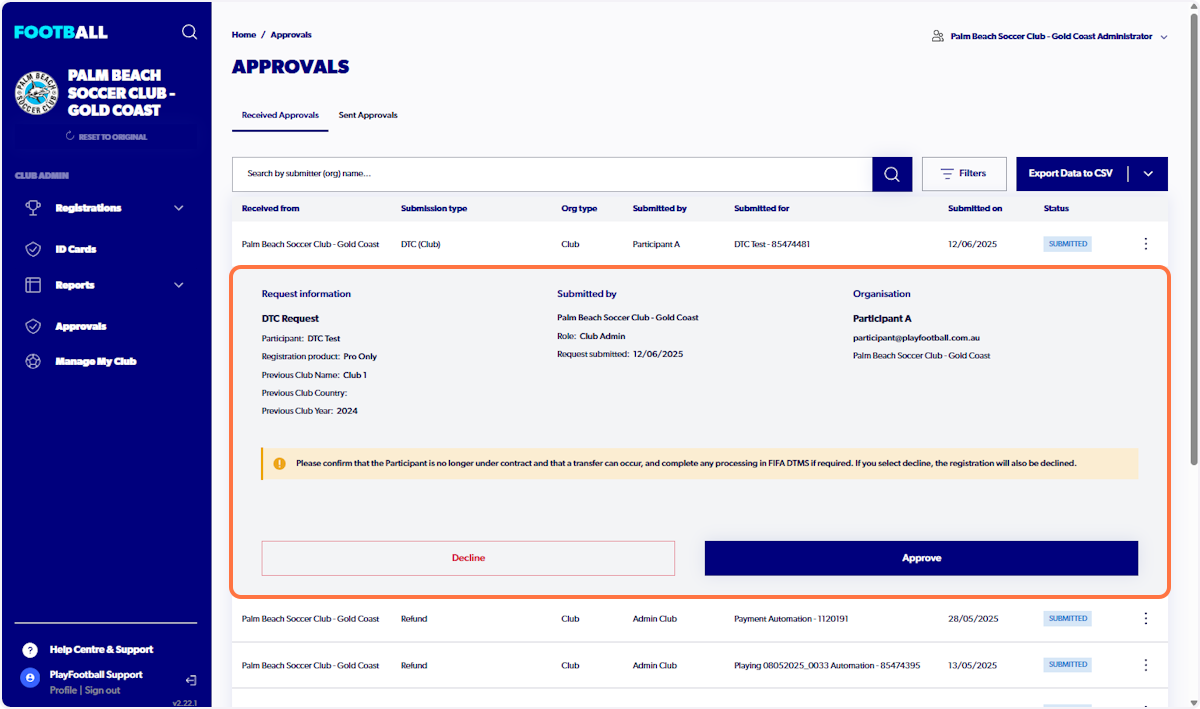Open ID Cards in sidebar
The image size is (1200, 709).
(x=76, y=249)
